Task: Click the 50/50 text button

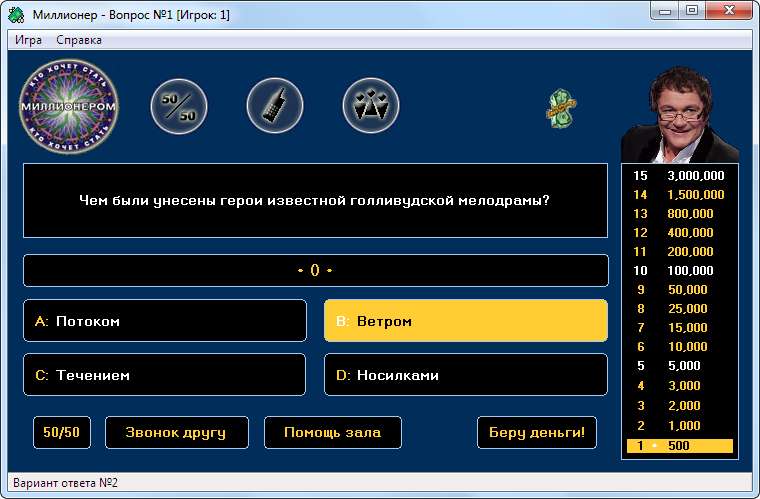Action: click(x=62, y=432)
